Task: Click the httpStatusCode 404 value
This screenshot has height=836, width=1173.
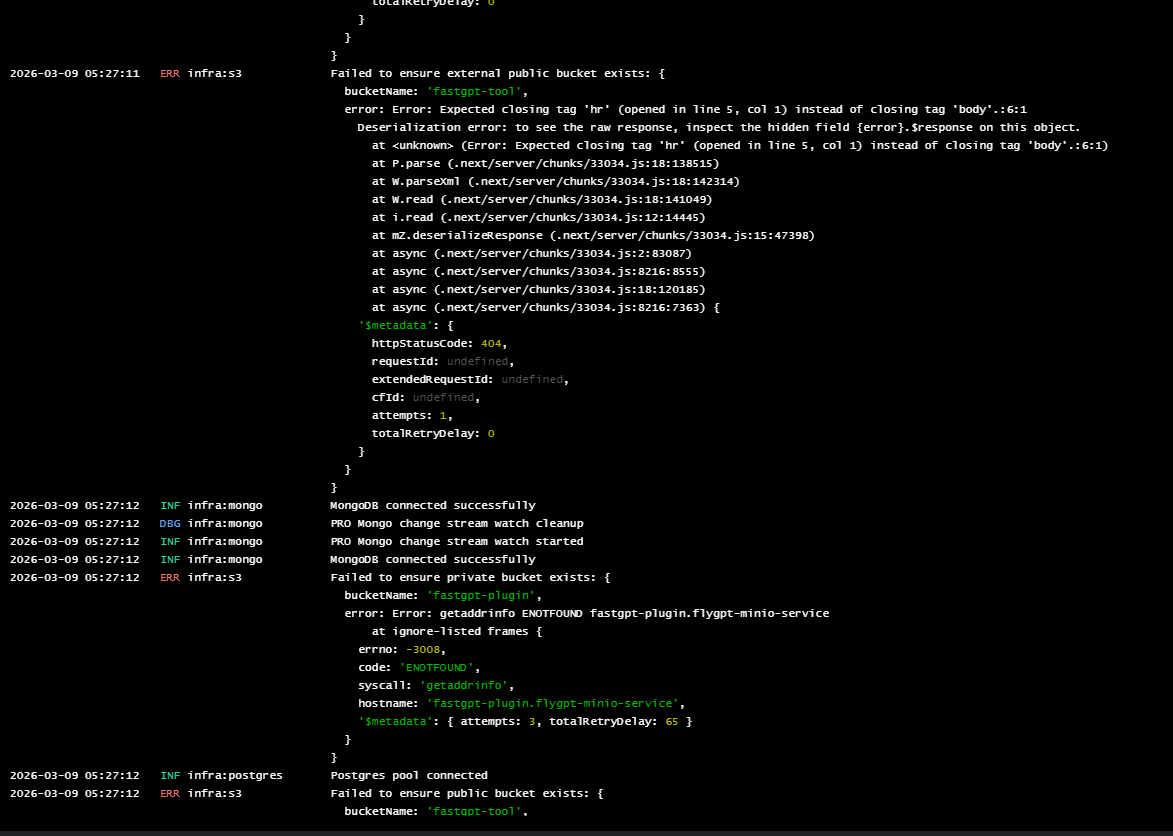Action: pos(491,343)
